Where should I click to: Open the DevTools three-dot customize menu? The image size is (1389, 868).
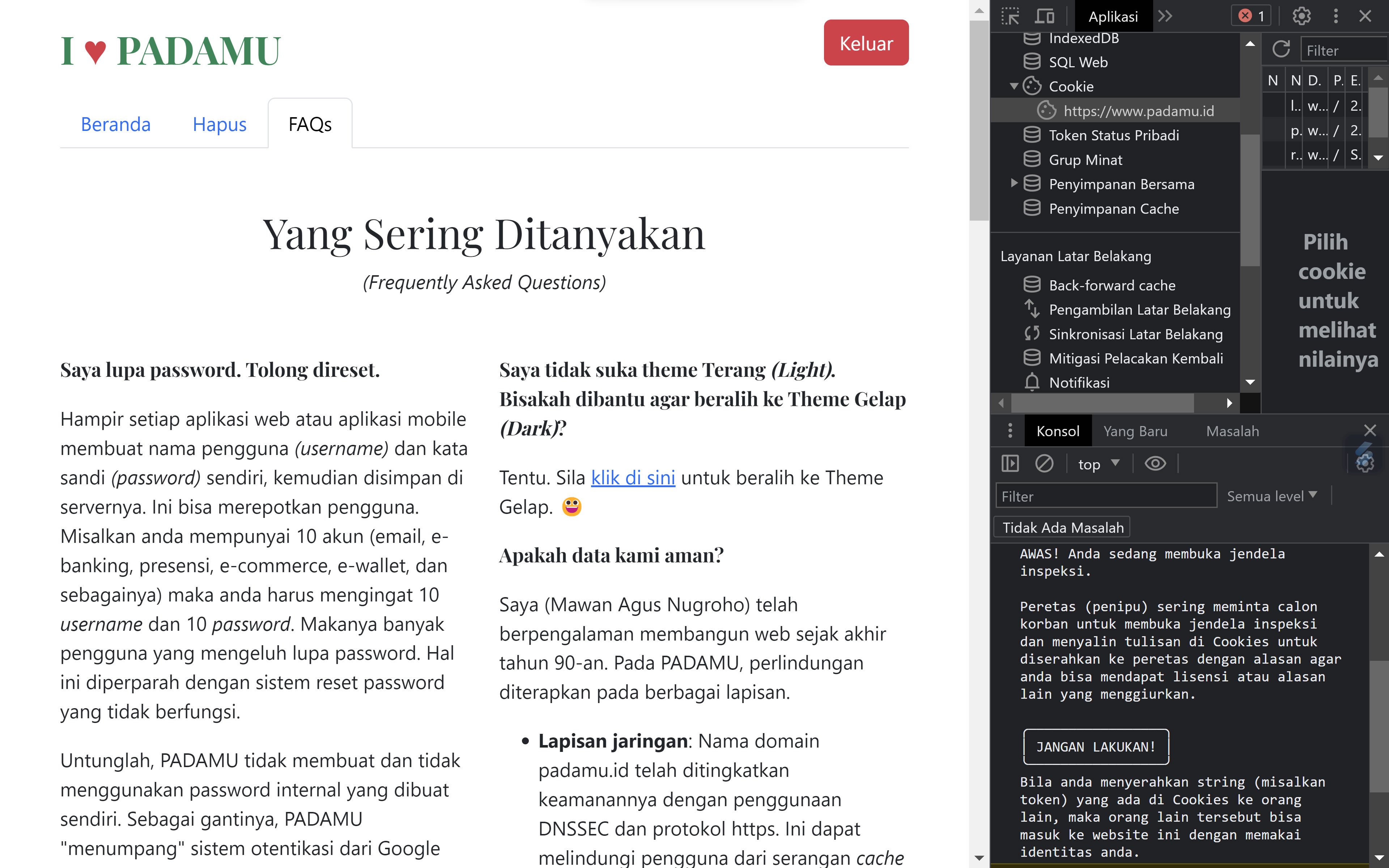(1335, 16)
